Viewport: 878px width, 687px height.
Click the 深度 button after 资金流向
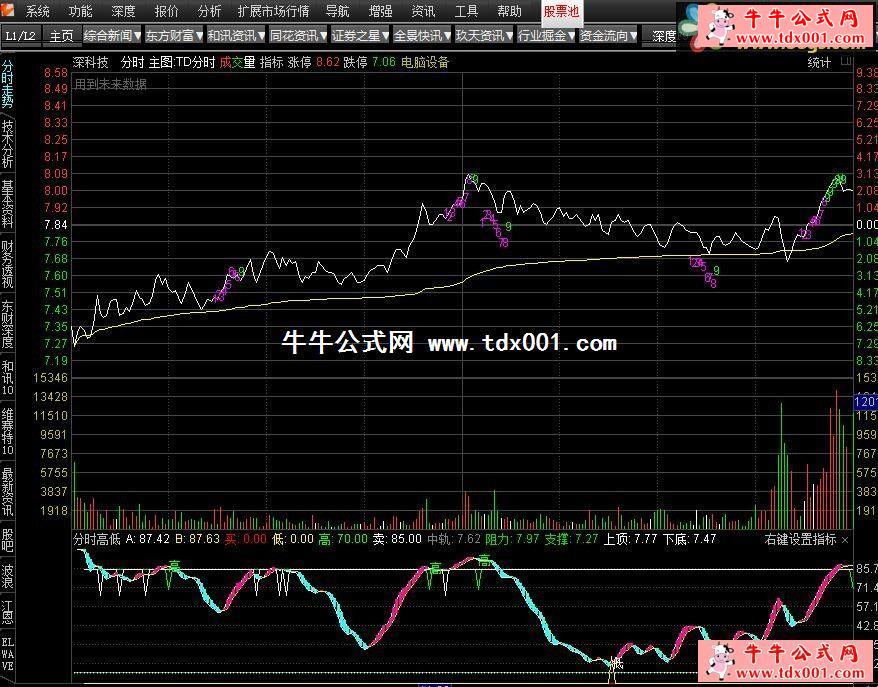[663, 36]
